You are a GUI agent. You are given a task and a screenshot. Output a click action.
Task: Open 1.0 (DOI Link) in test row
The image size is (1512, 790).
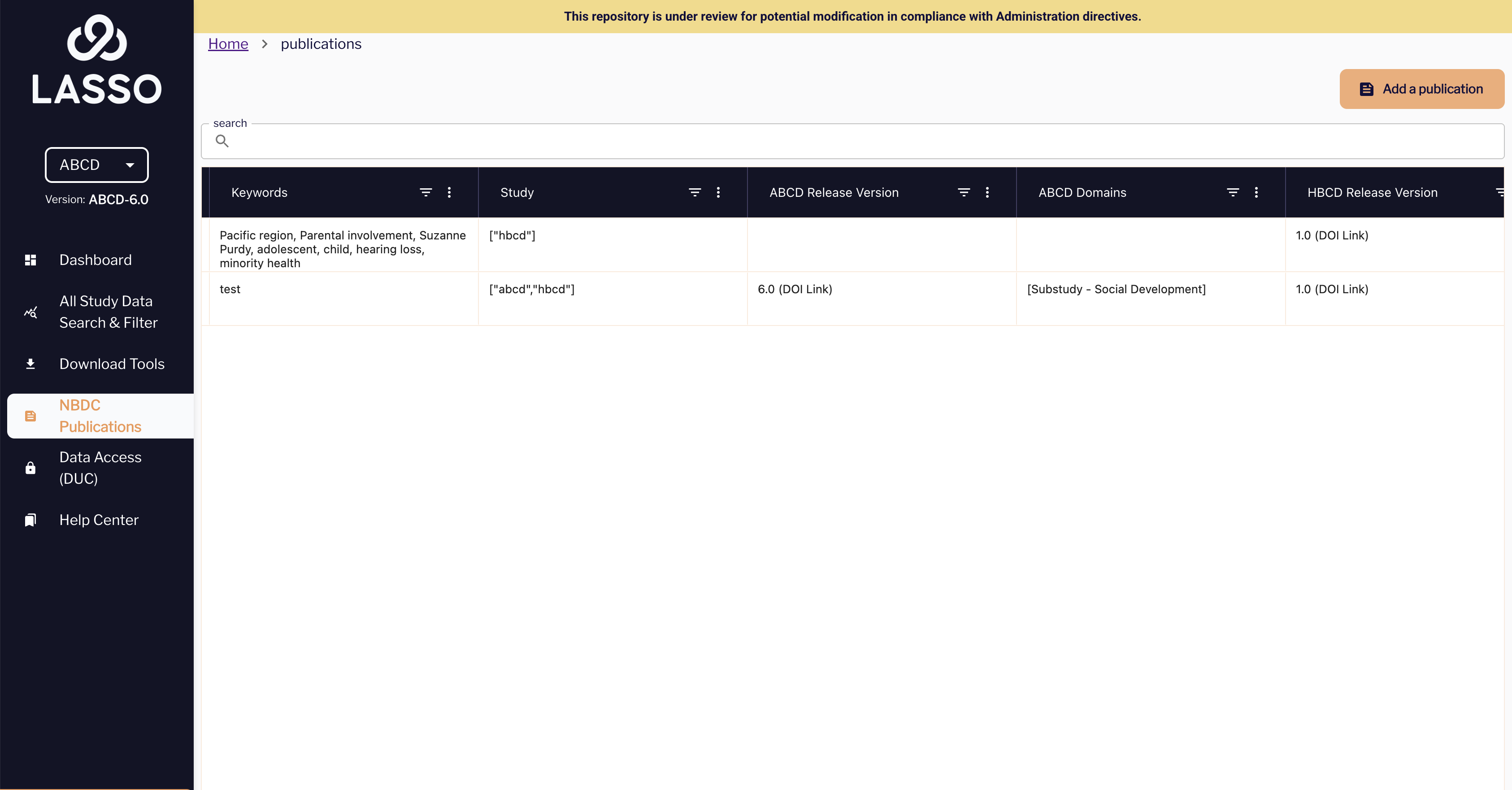1332,289
